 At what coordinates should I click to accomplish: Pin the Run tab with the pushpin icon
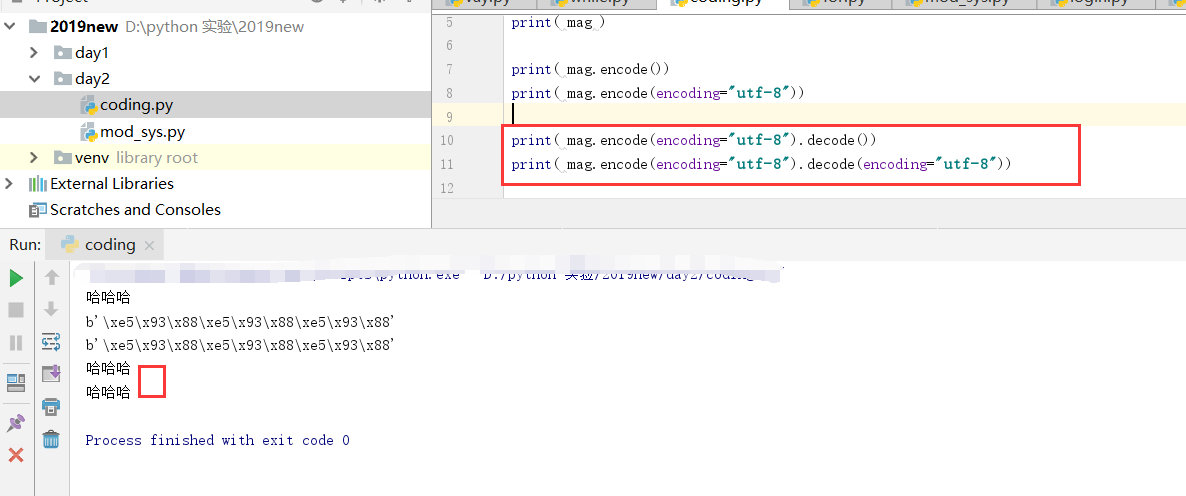[16, 423]
